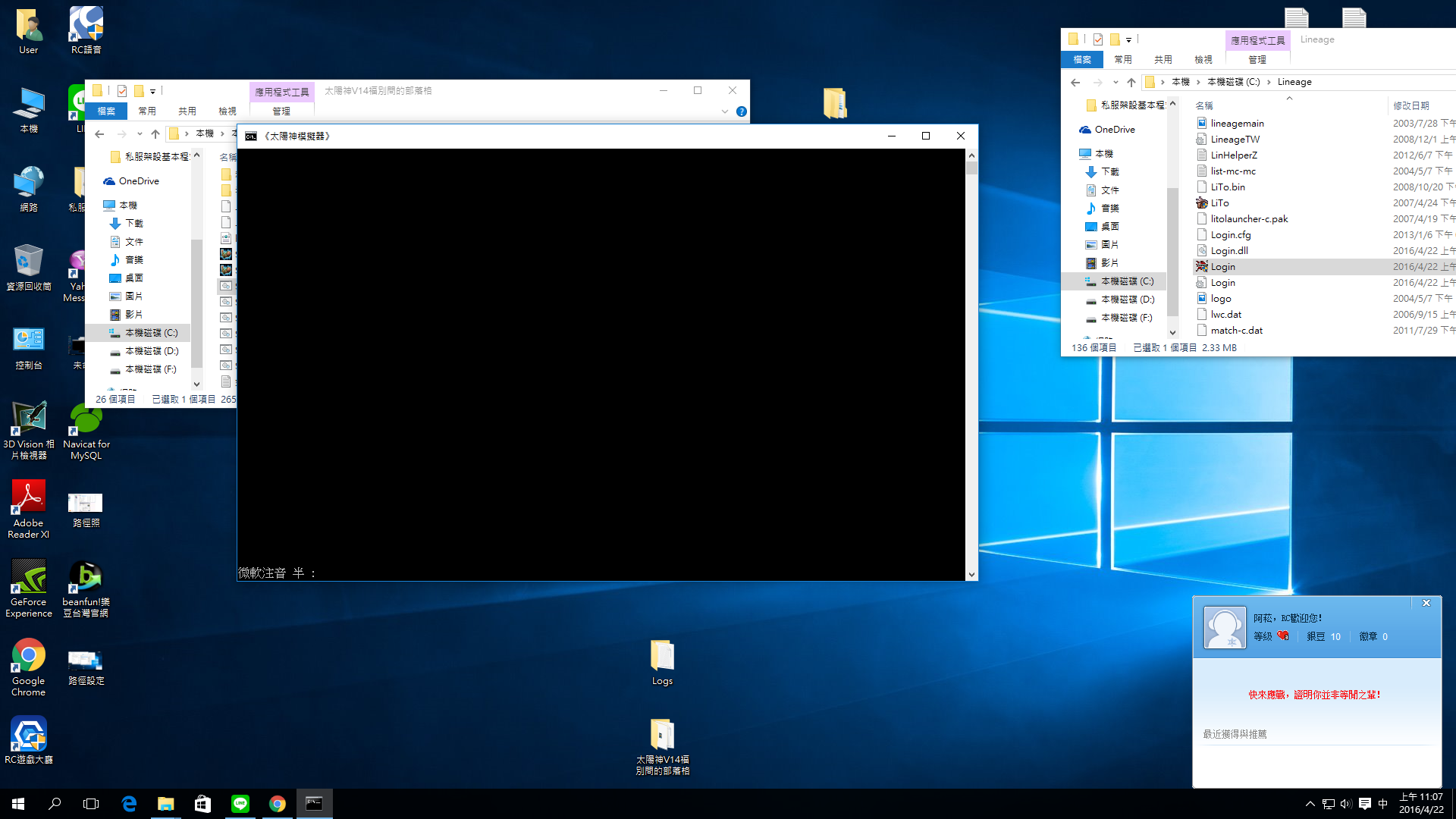This screenshot has width=1456, height=819.
Task: Switch to 常用 tab in 太陽神V14 window
Action: coord(147,111)
